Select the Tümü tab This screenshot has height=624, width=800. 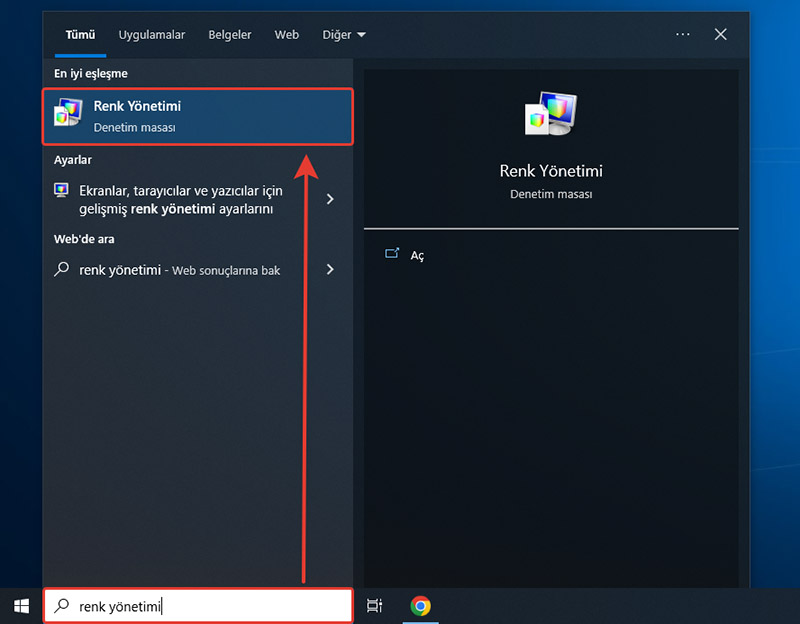pos(80,35)
